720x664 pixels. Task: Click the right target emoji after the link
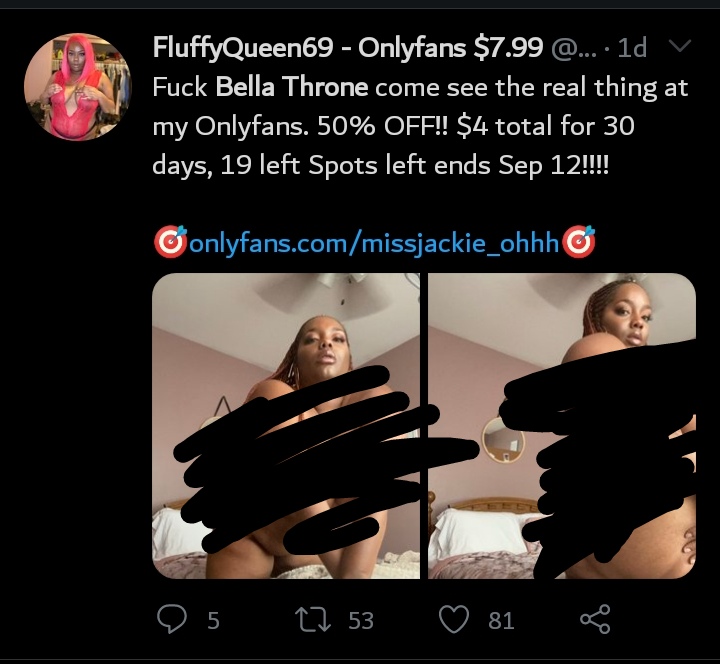(x=579, y=242)
